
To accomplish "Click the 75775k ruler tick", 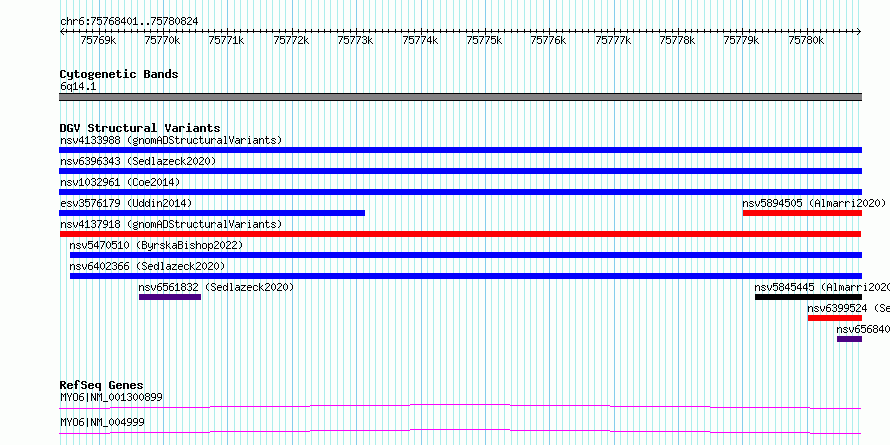I will click(484, 40).
